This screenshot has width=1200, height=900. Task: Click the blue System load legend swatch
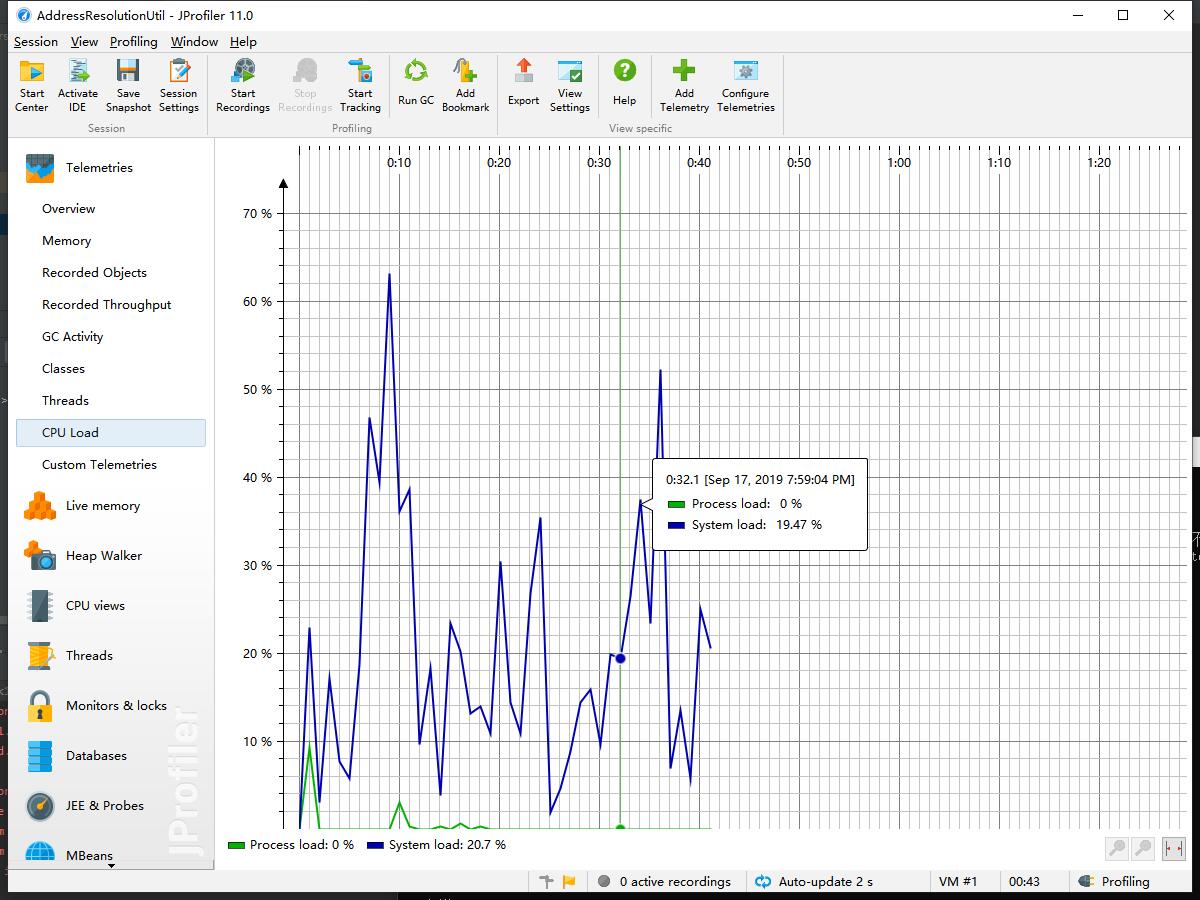tap(375, 845)
